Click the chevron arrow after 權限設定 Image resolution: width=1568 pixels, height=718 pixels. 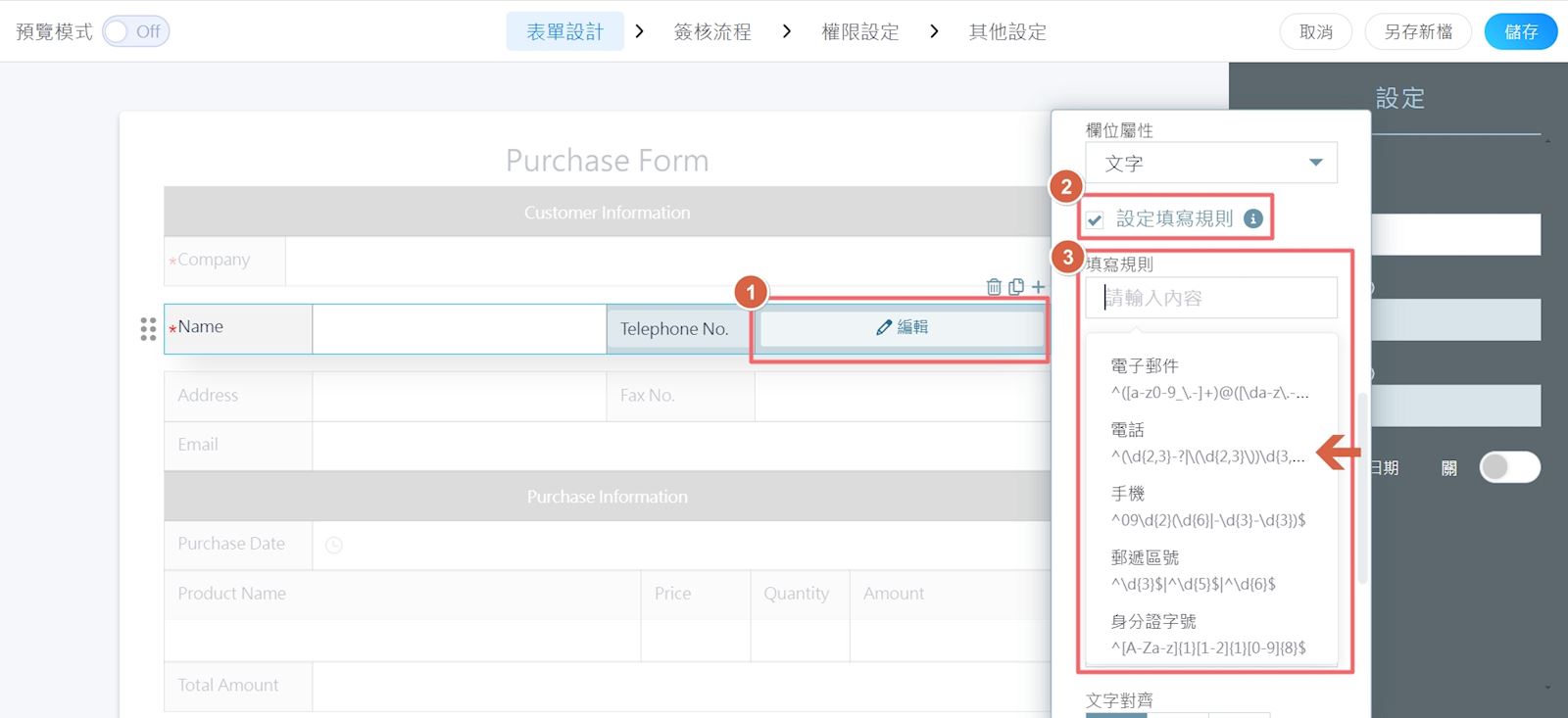pyautogui.click(x=934, y=31)
